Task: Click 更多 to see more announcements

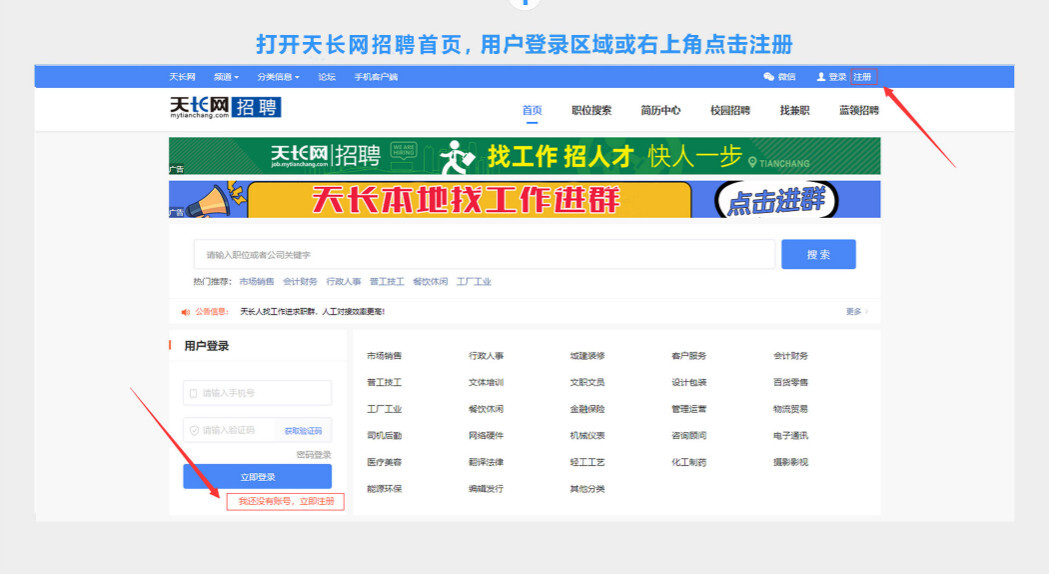Action: (856, 312)
